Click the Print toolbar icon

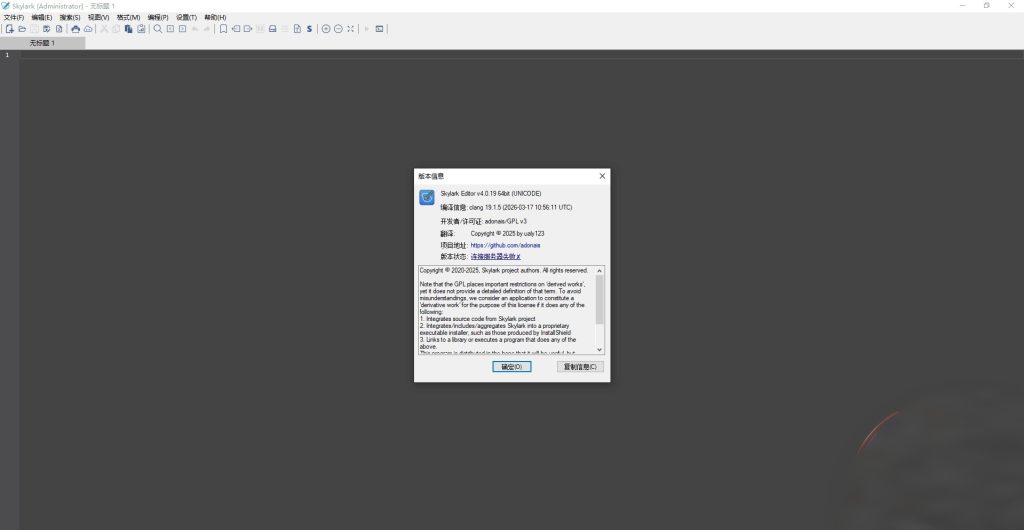[76, 29]
